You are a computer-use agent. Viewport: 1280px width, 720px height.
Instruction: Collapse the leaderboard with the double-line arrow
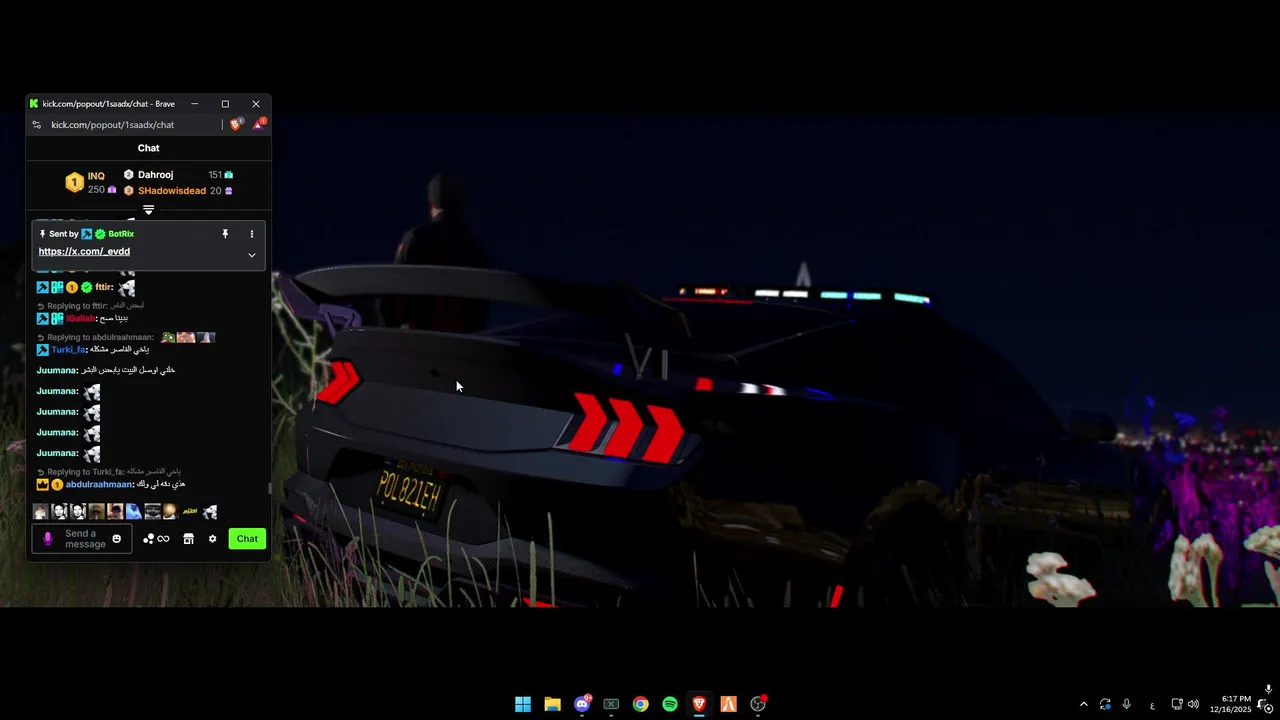coord(148,210)
